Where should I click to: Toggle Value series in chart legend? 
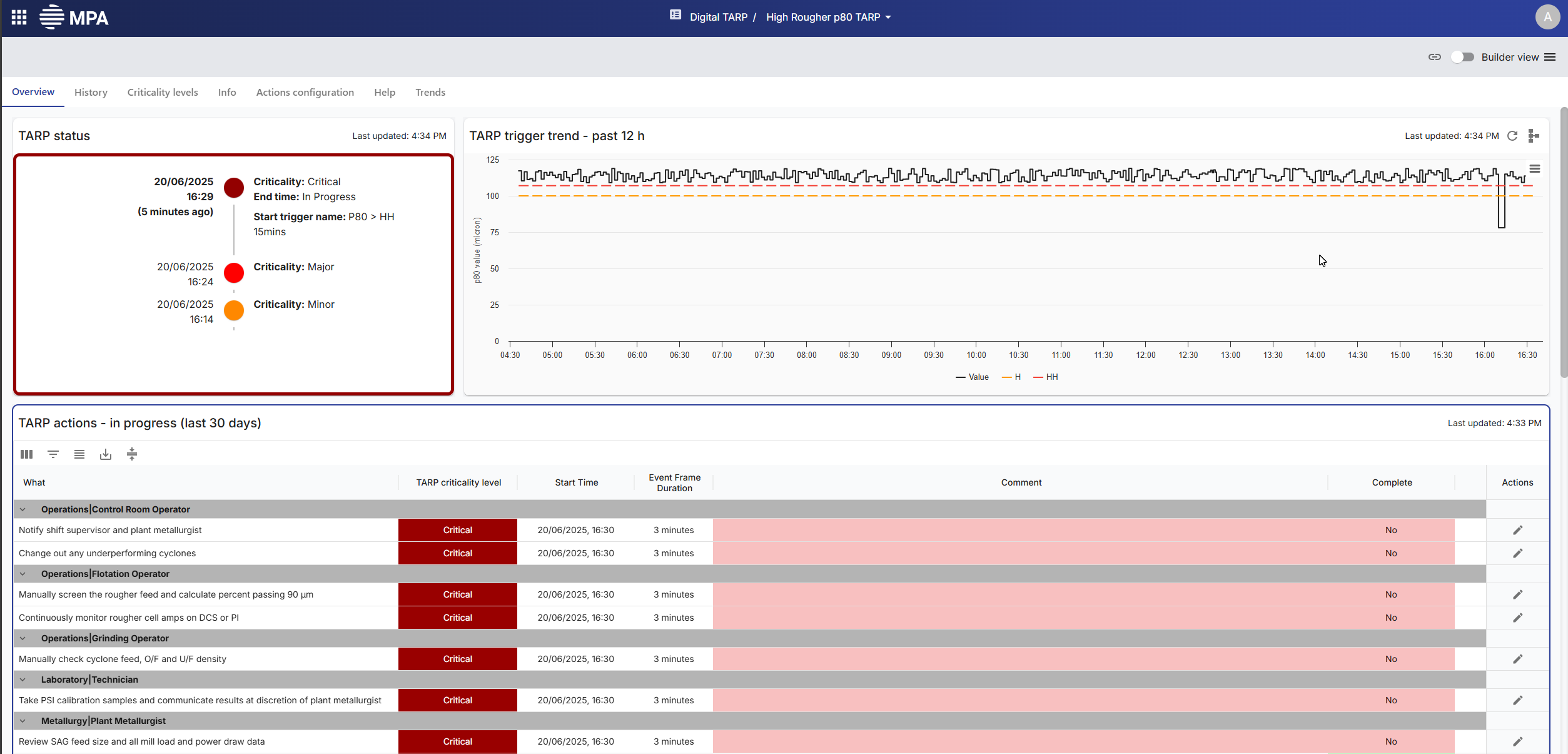tap(973, 377)
